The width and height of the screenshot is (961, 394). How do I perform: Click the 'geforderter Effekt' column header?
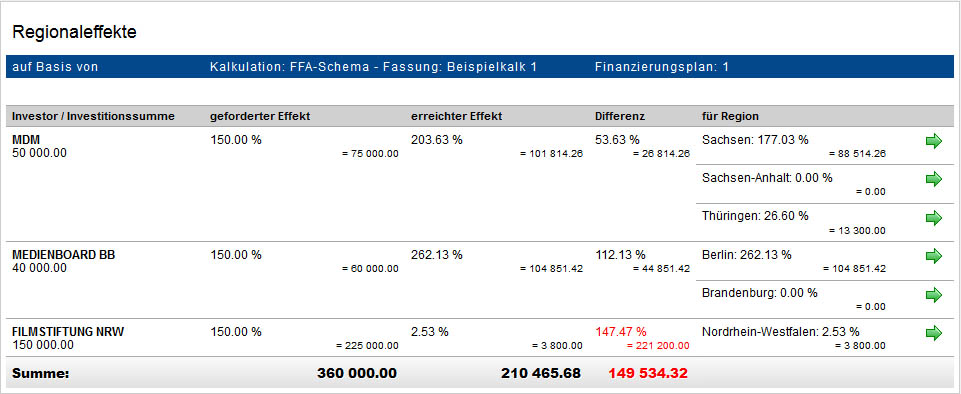(x=259, y=116)
